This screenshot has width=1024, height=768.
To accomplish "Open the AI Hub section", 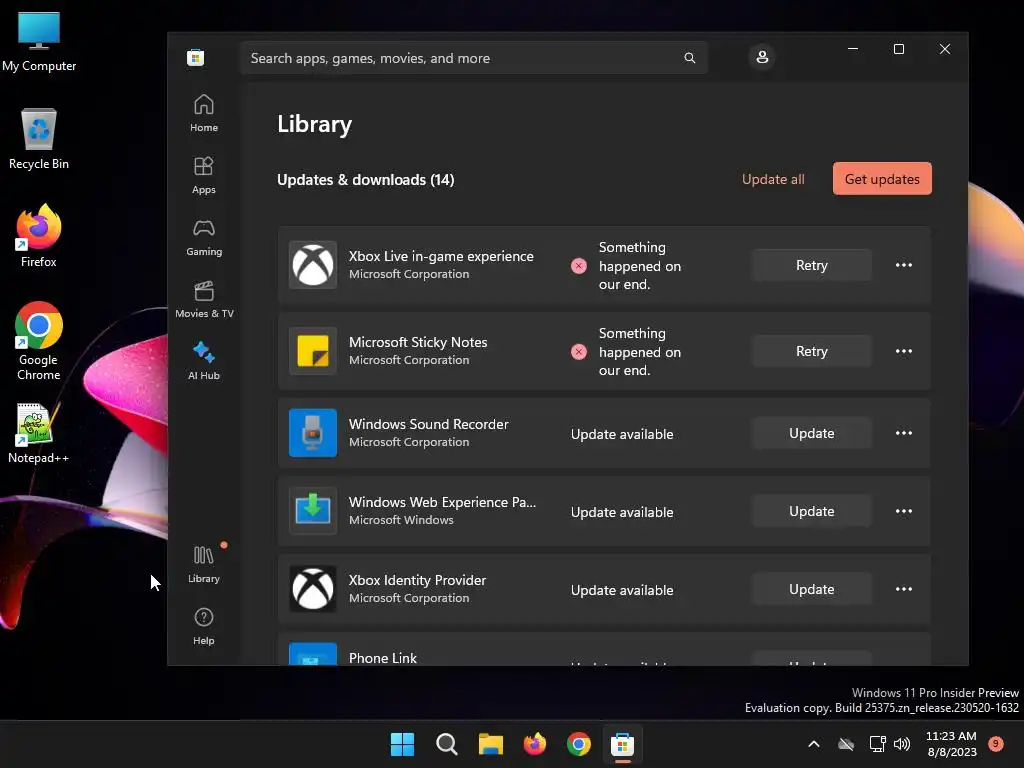I will click(204, 361).
